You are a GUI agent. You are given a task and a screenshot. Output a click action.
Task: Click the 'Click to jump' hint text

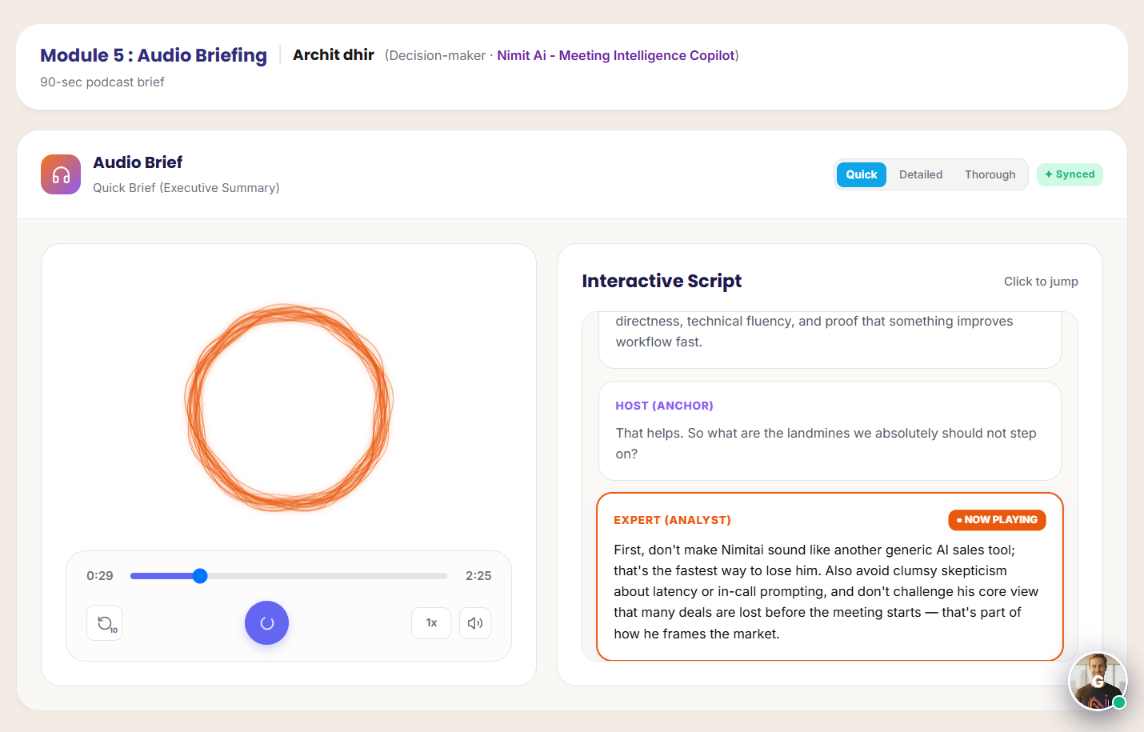pos(1040,282)
